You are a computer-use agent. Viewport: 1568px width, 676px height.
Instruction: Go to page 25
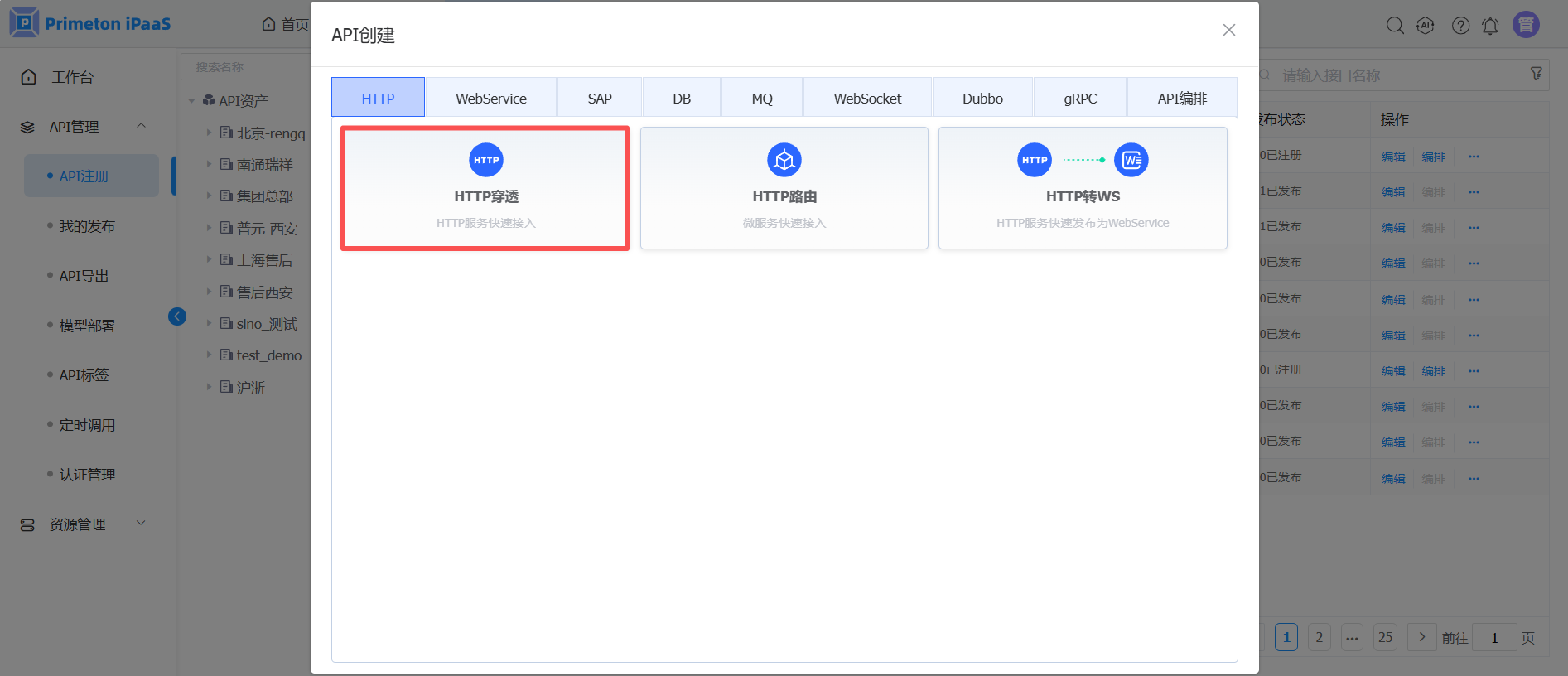pos(1385,637)
